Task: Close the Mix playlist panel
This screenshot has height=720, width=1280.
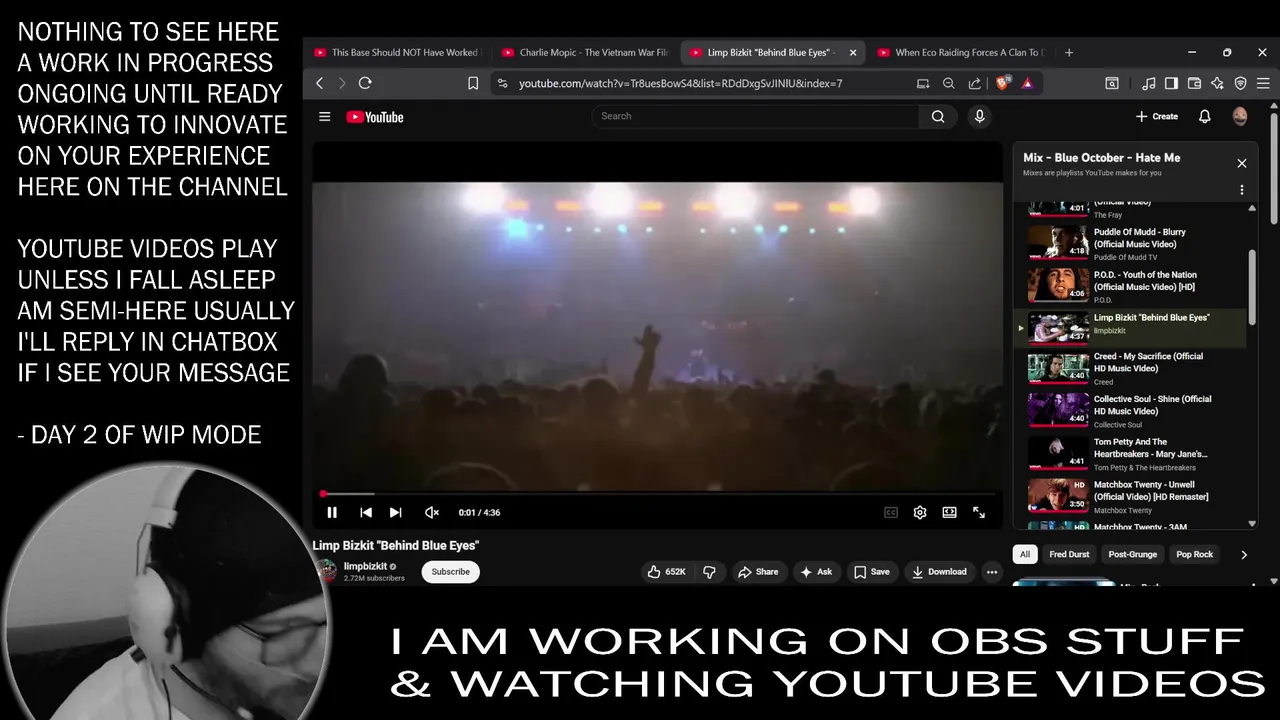Action: tap(1242, 163)
